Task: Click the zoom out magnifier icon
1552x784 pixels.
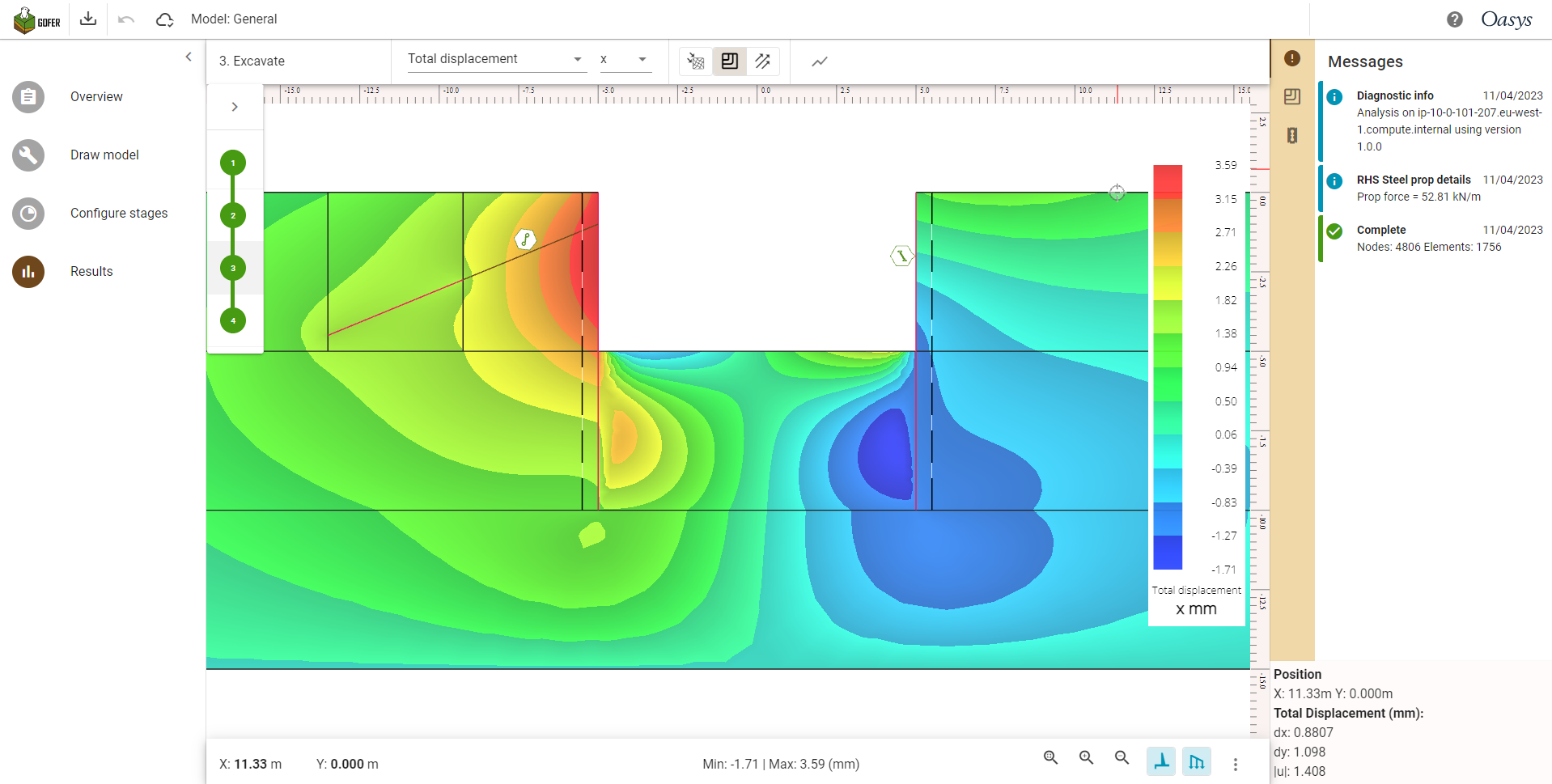Action: [x=1122, y=758]
